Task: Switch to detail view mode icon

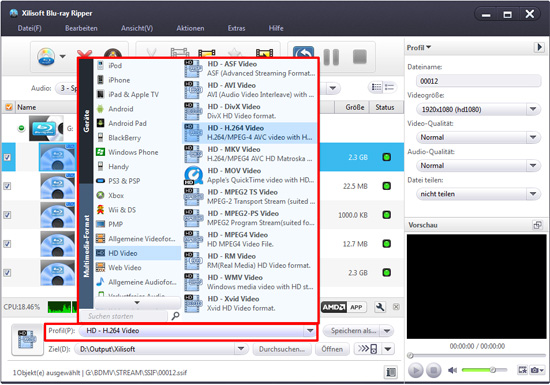Action: [x=390, y=87]
